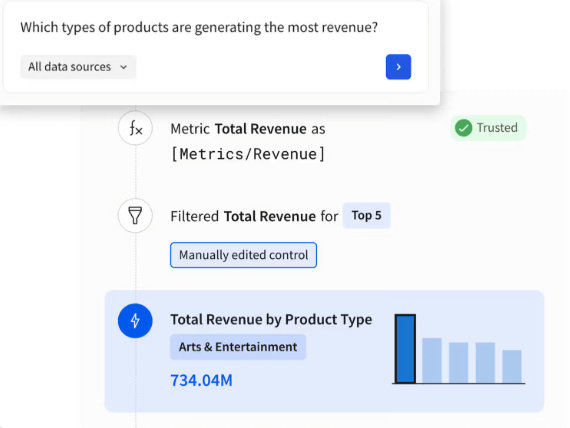Click the question input text field

(199, 27)
